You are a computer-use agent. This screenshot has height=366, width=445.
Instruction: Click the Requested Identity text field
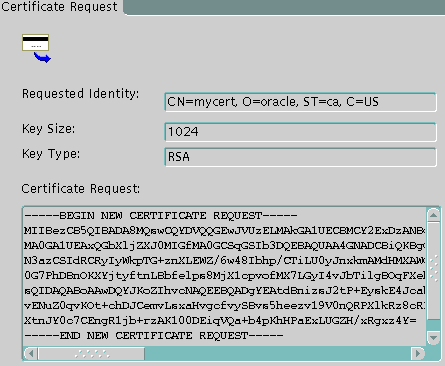[x=300, y=102]
